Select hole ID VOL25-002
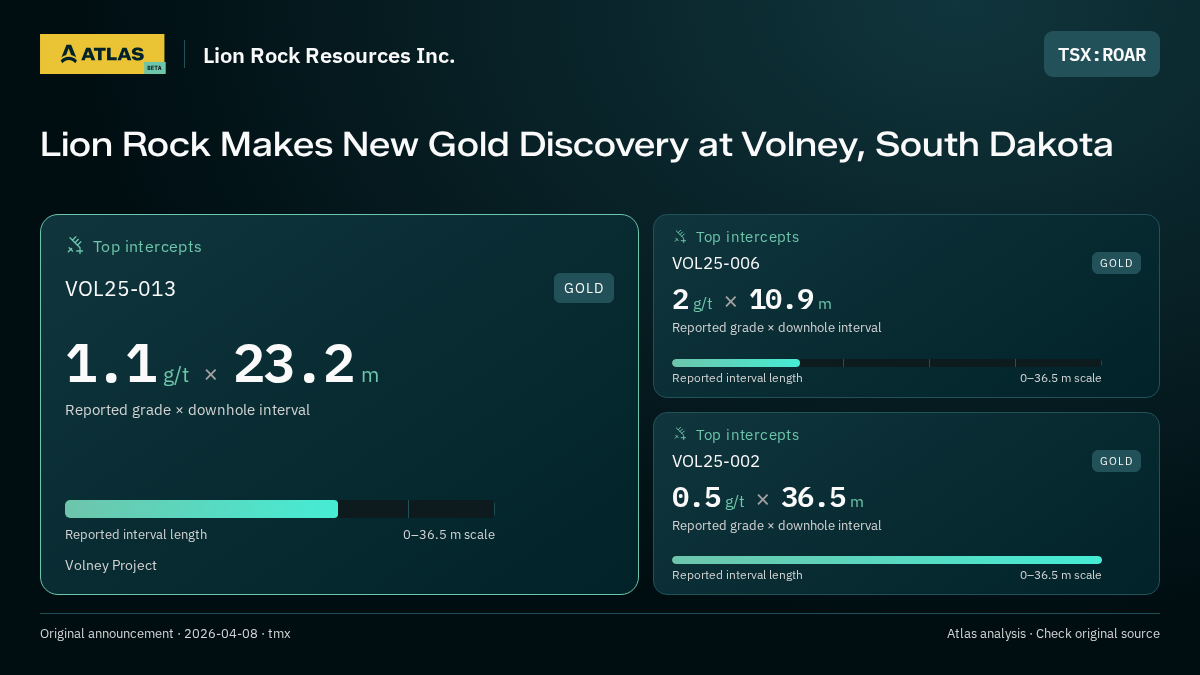Image resolution: width=1200 pixels, height=675 pixels. coord(716,461)
